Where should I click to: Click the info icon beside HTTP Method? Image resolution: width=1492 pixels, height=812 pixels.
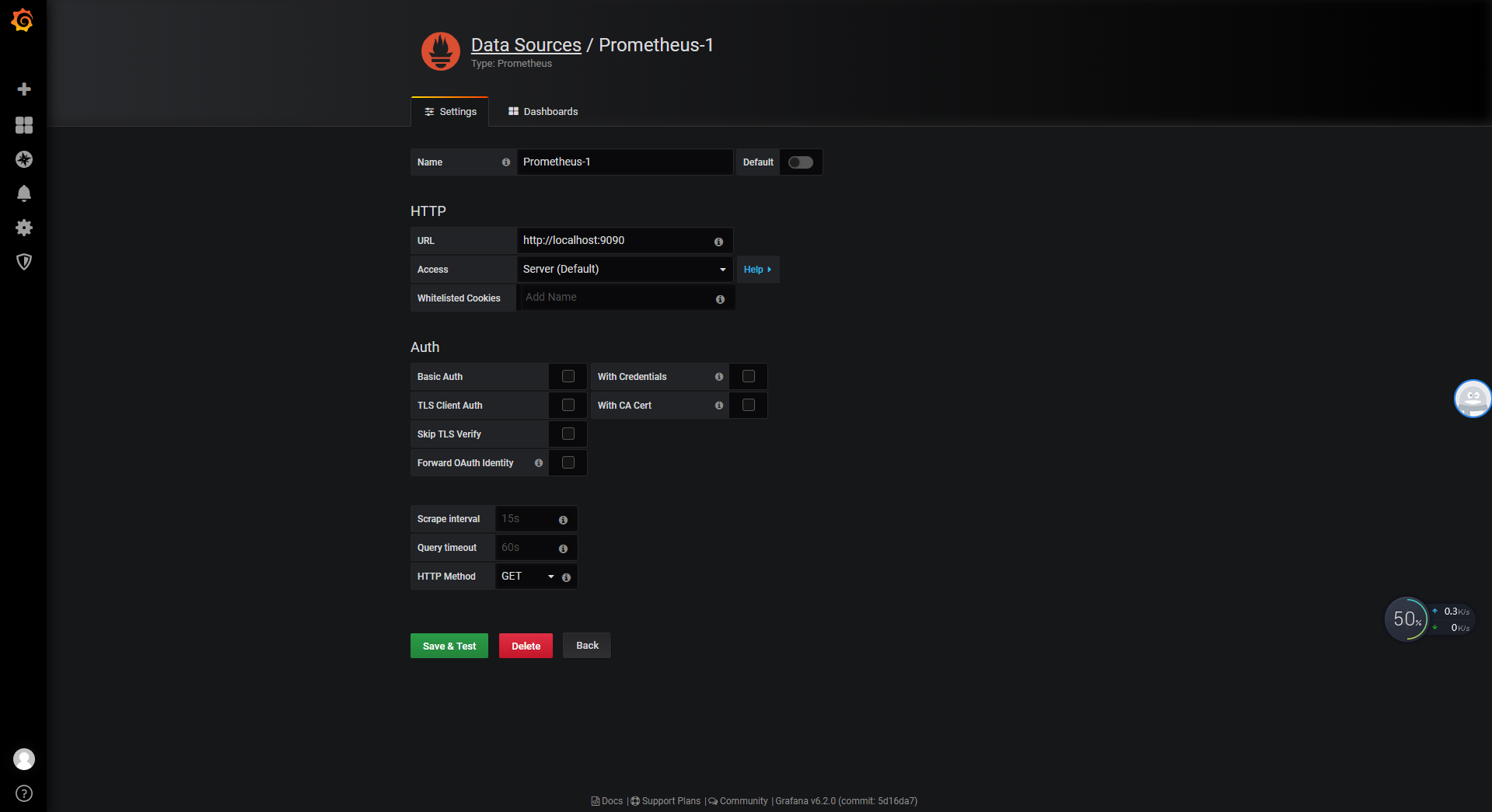pyautogui.click(x=566, y=577)
